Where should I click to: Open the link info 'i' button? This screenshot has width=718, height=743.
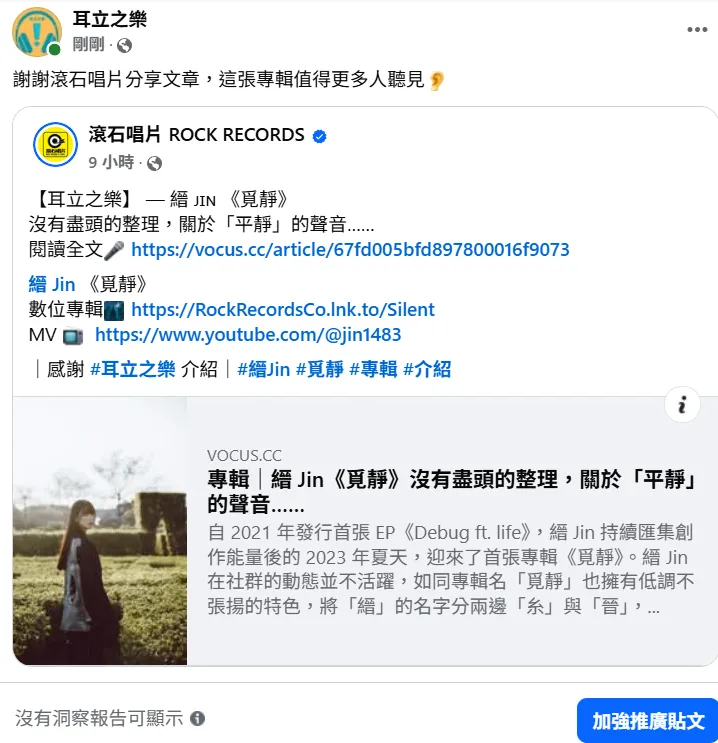pos(682,405)
